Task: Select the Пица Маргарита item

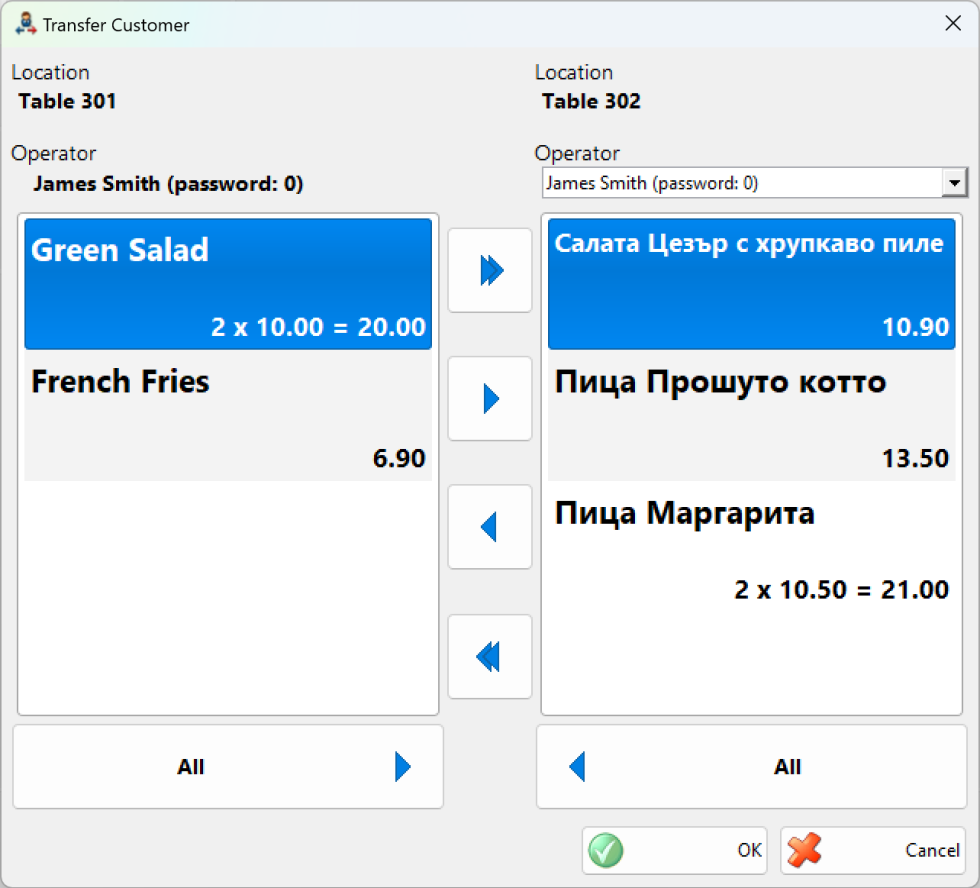Action: [x=751, y=546]
